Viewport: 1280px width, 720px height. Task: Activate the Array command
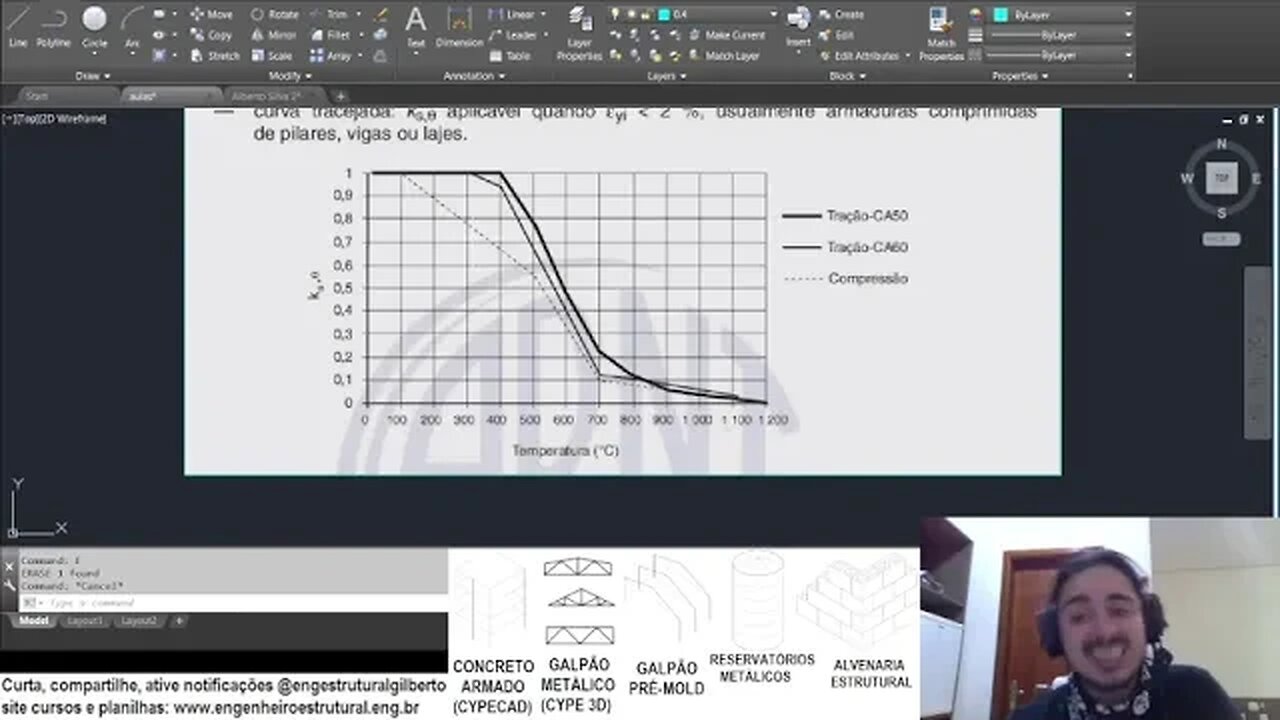pos(330,56)
